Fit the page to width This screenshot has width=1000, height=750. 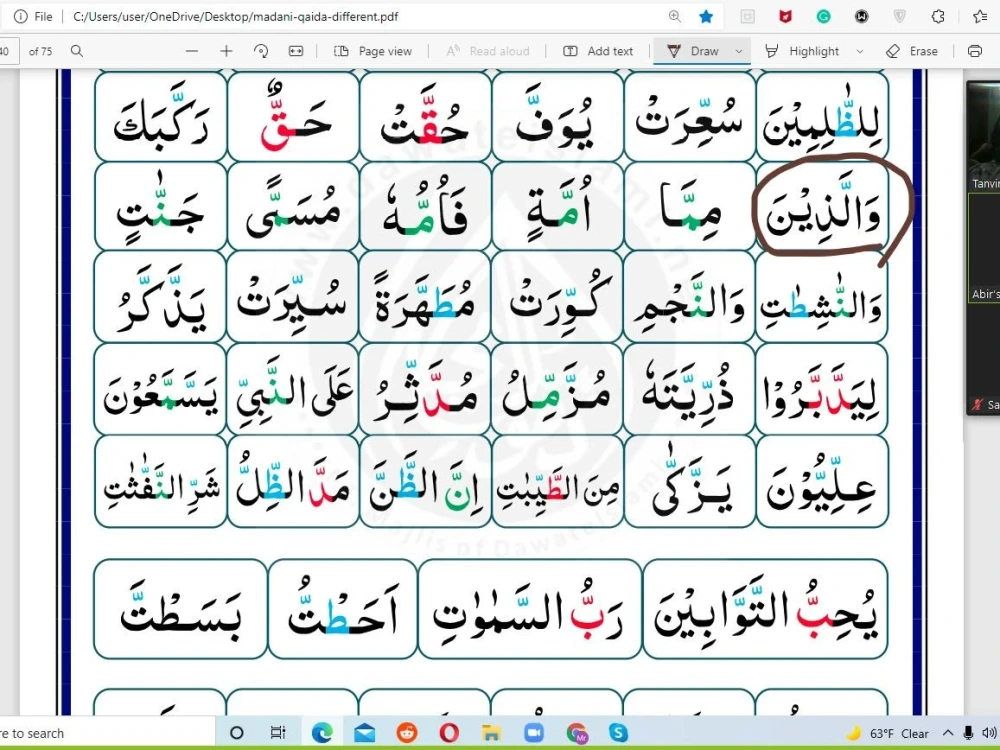click(294, 51)
